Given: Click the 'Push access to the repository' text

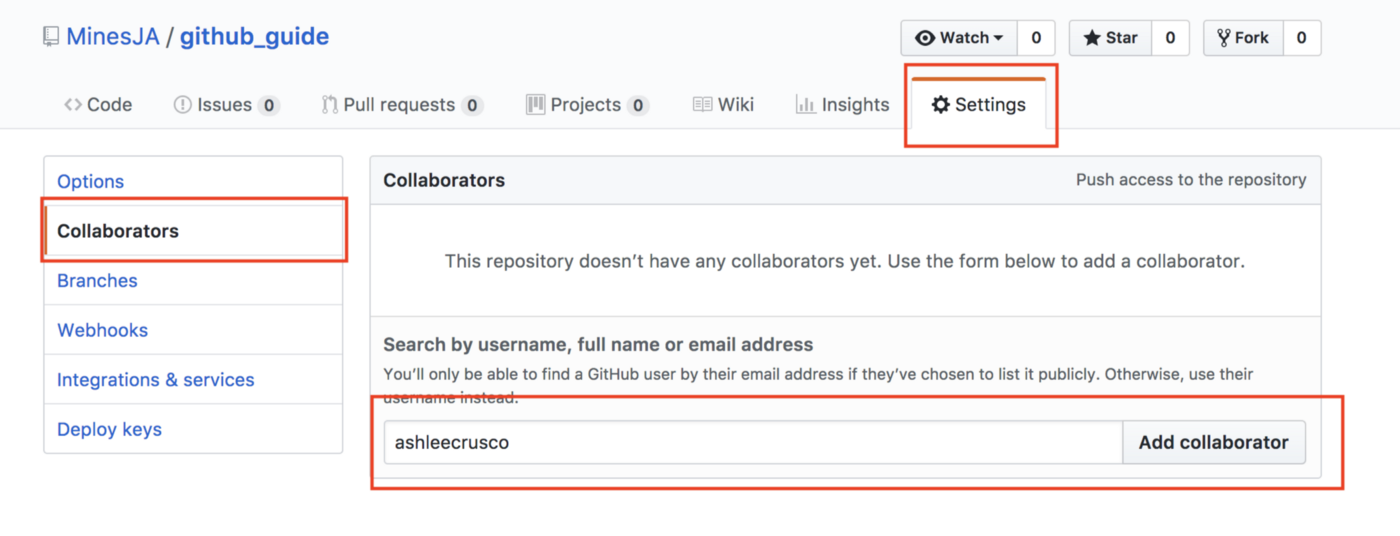Looking at the screenshot, I should click(1191, 180).
